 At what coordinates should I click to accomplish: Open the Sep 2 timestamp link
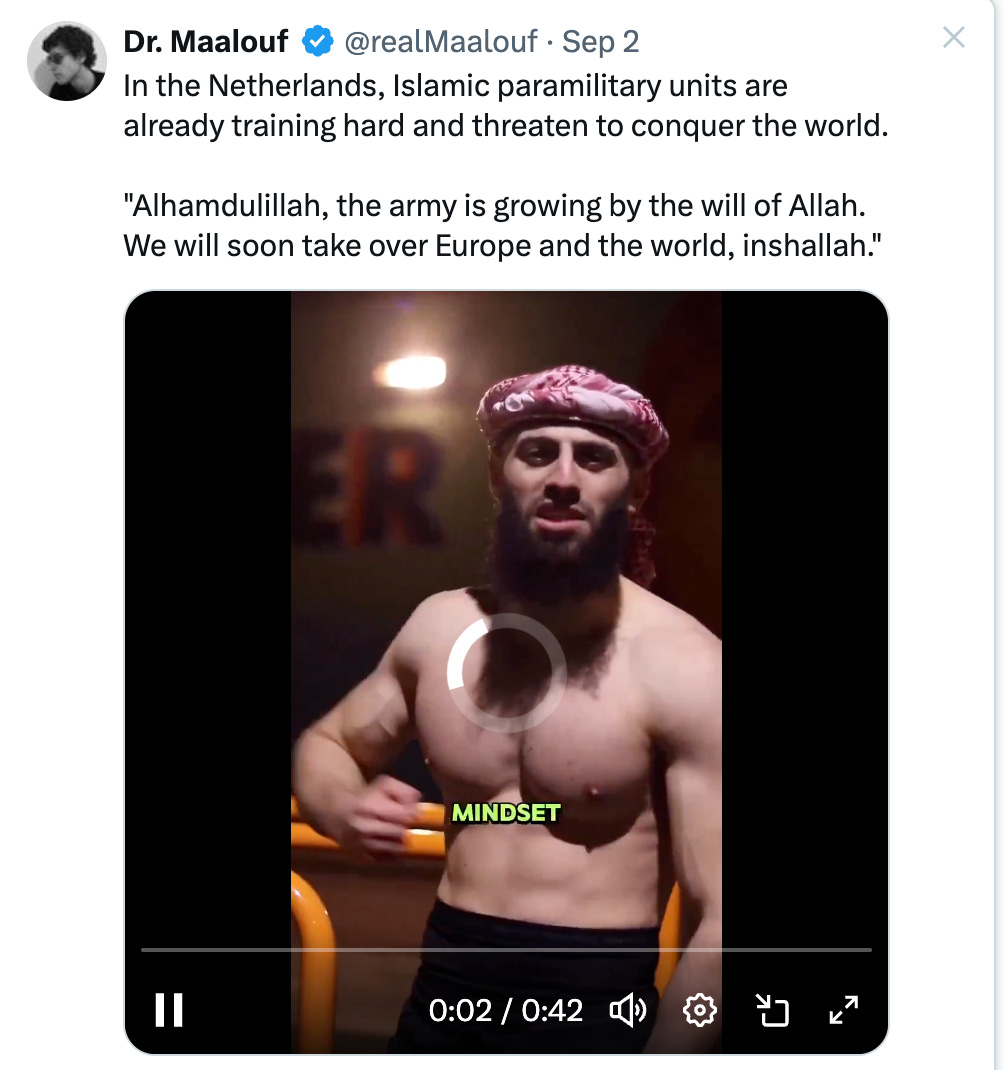click(600, 42)
